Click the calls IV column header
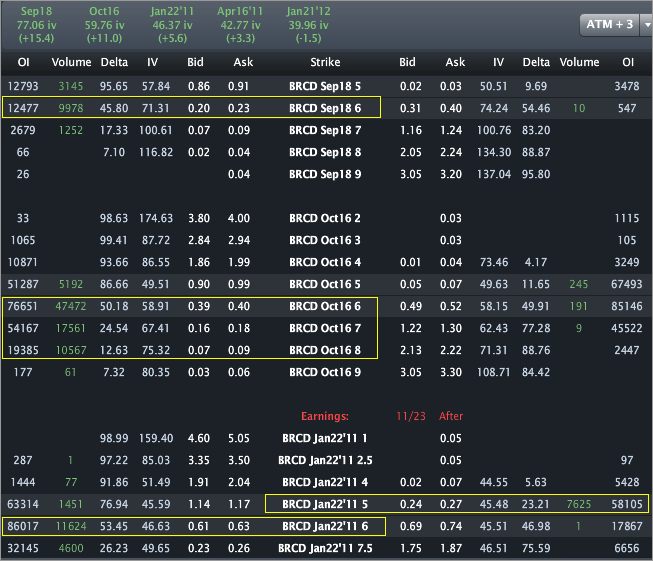Screen dimensions: 653x561 pos(152,62)
